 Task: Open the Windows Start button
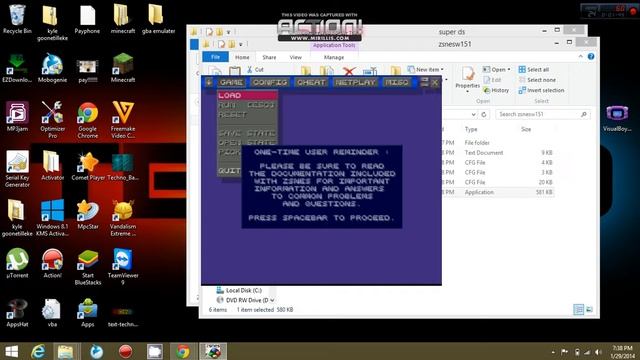11,351
